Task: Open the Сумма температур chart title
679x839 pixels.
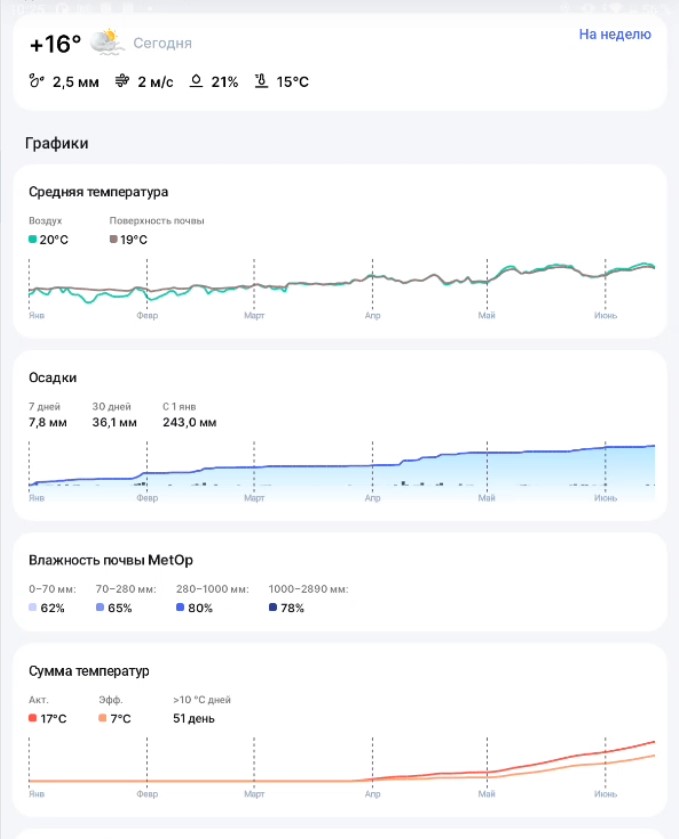Action: [x=89, y=671]
